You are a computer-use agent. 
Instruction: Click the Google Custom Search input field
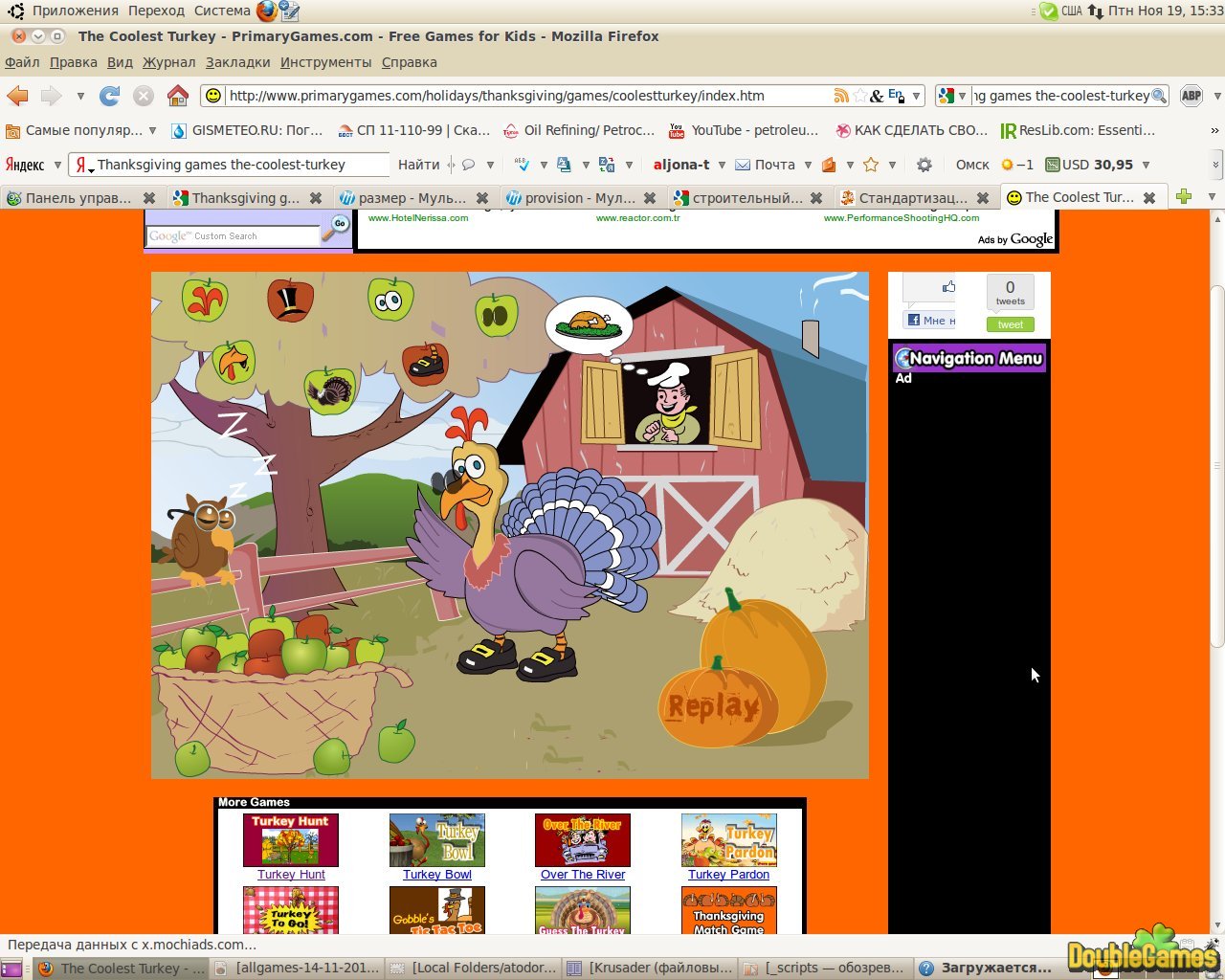coord(234,235)
